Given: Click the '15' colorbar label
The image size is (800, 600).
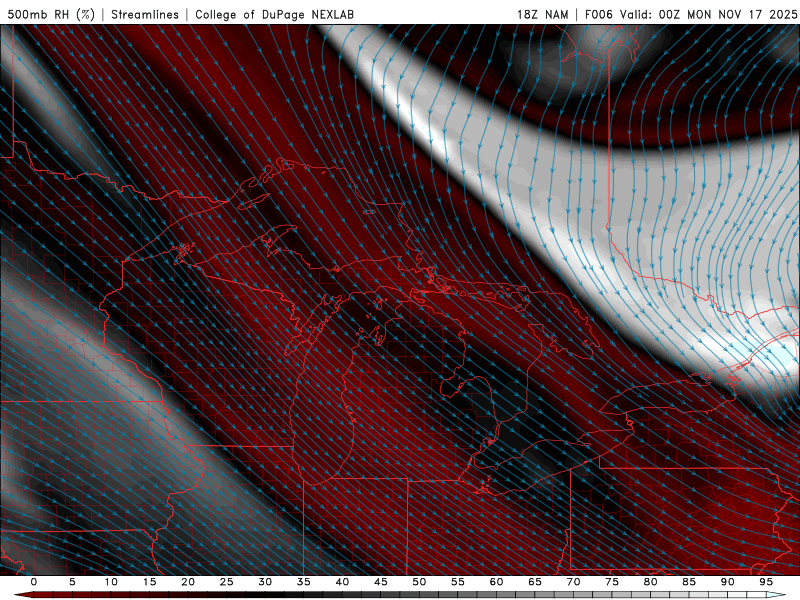Looking at the screenshot, I should 149,582.
